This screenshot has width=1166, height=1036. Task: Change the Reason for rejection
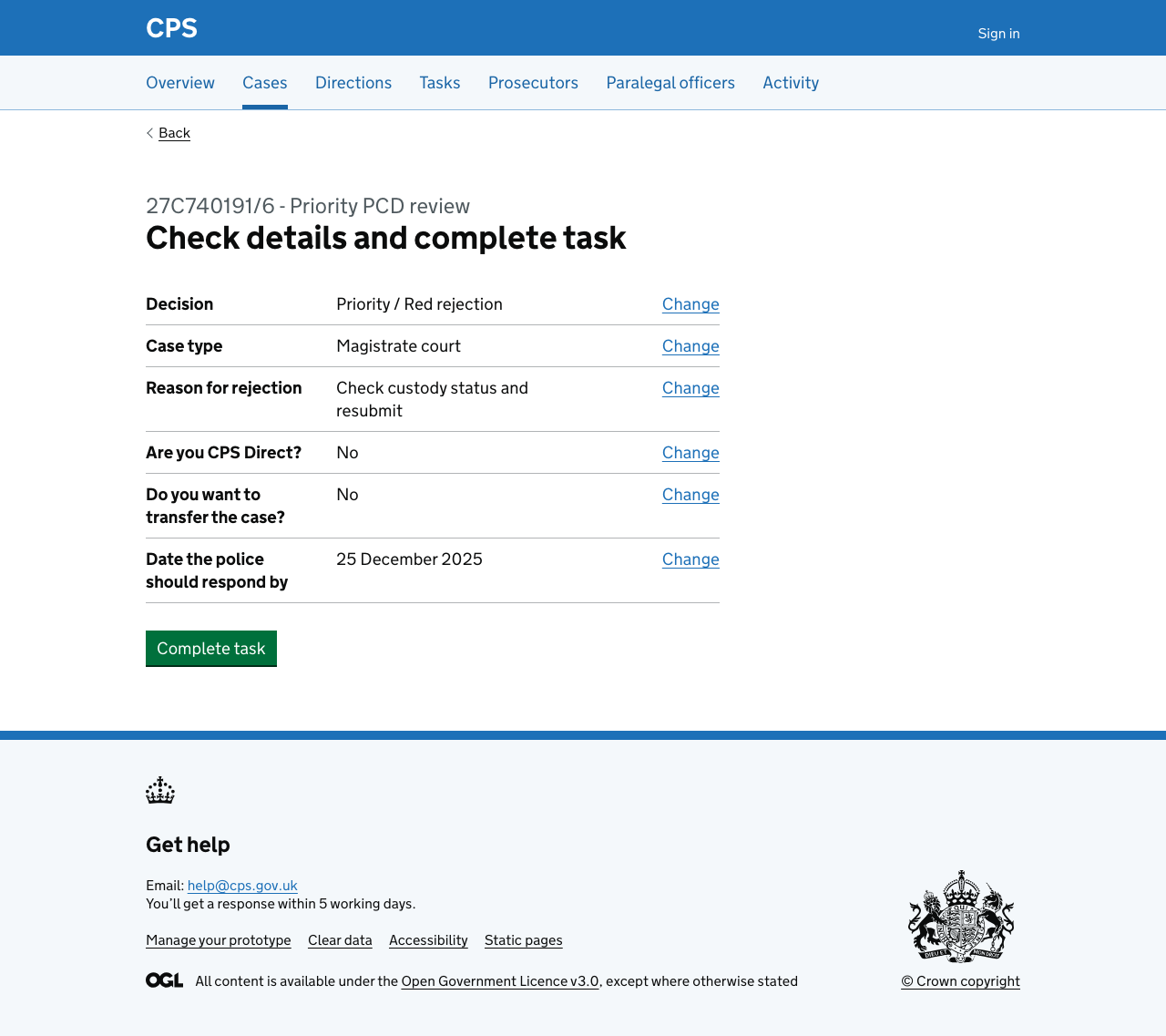[x=690, y=386]
